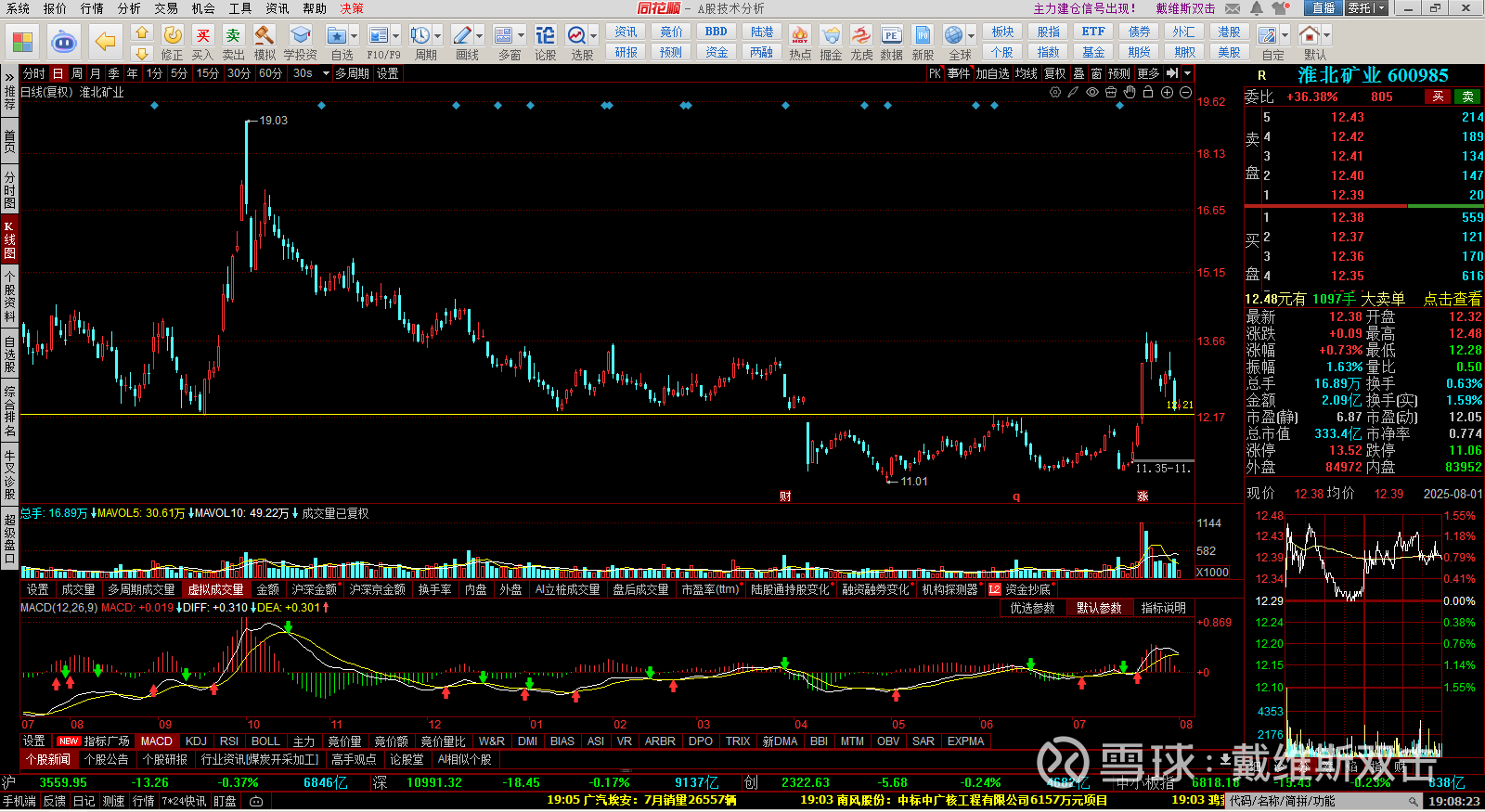Expand the 30s period dropdown arrow

pyautogui.click(x=326, y=73)
